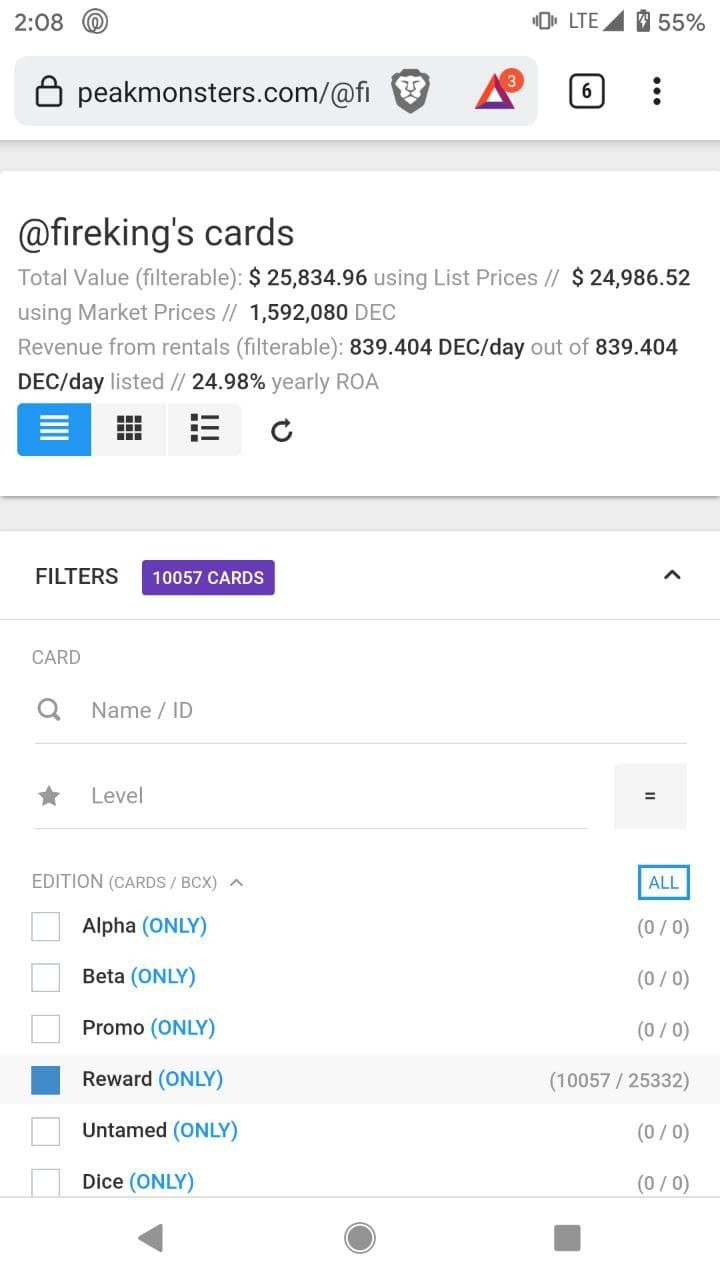Collapse the Edition section caret
Viewport: 720px width, 1280px height.
pos(236,882)
